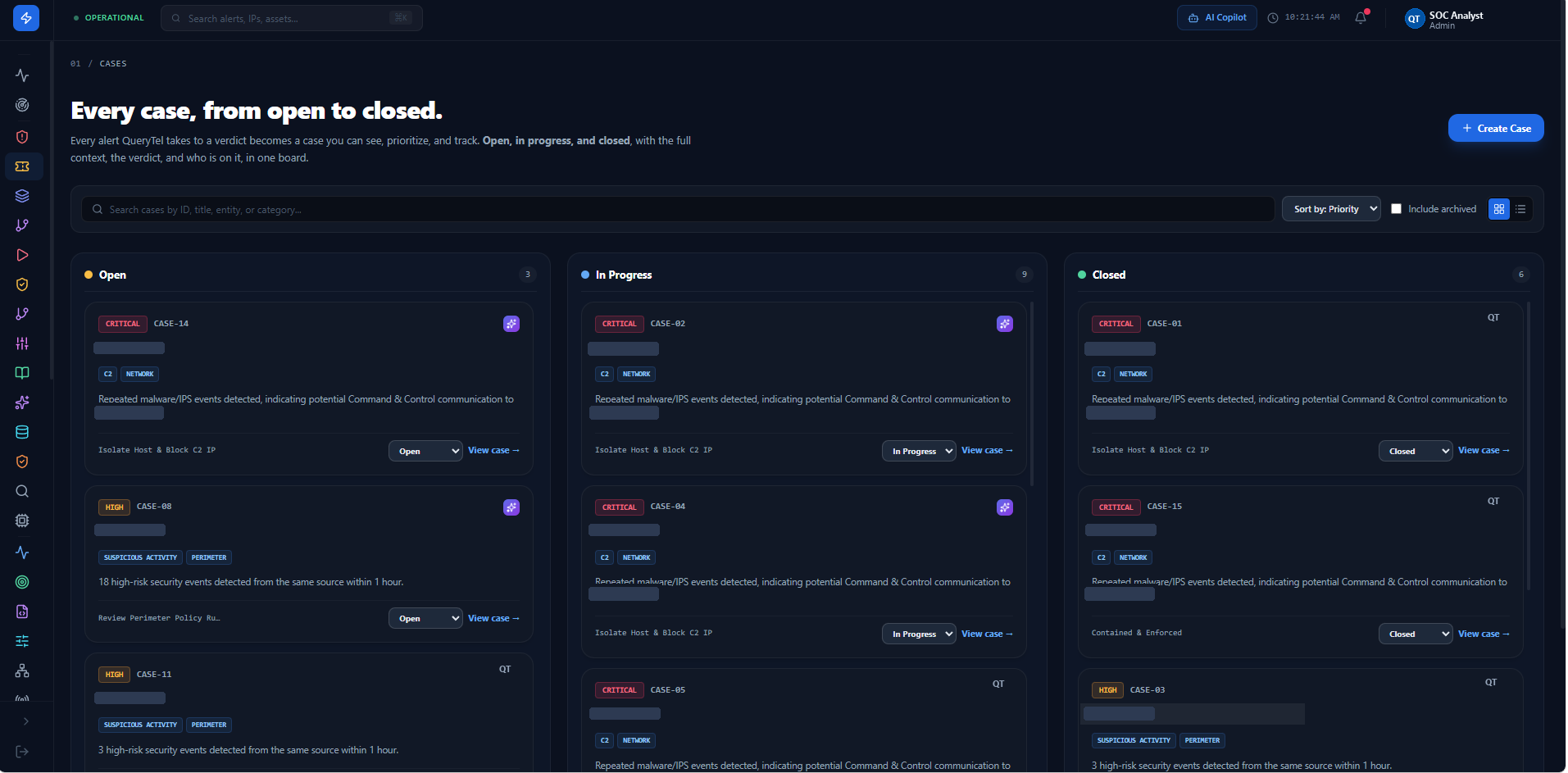Open the network topology sidebar icon
Screen dimensions: 1568x773
pos(22,671)
